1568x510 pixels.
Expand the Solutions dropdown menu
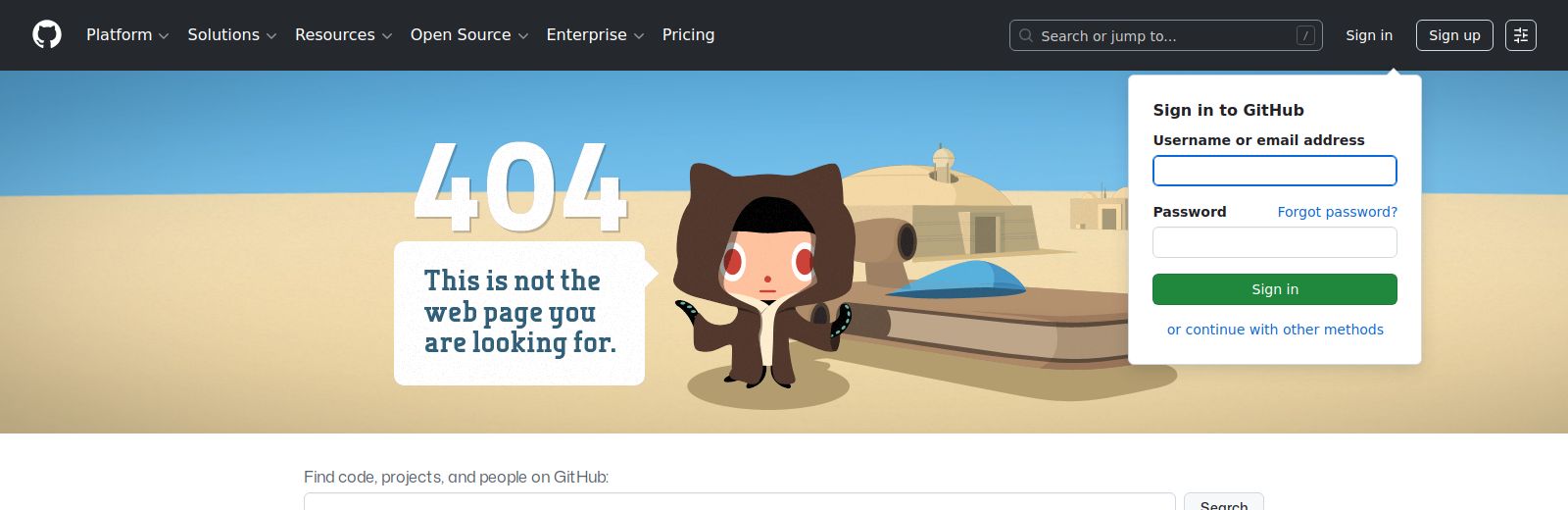[232, 35]
